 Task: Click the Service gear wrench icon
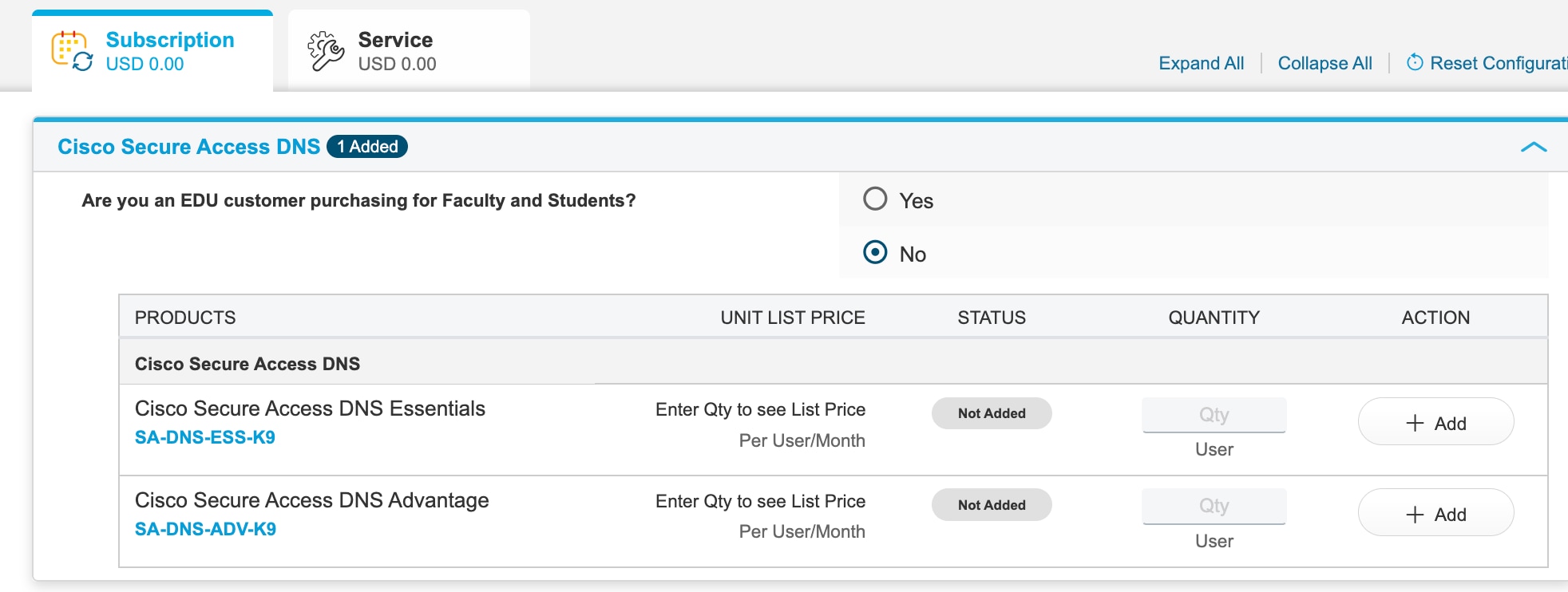tap(326, 51)
